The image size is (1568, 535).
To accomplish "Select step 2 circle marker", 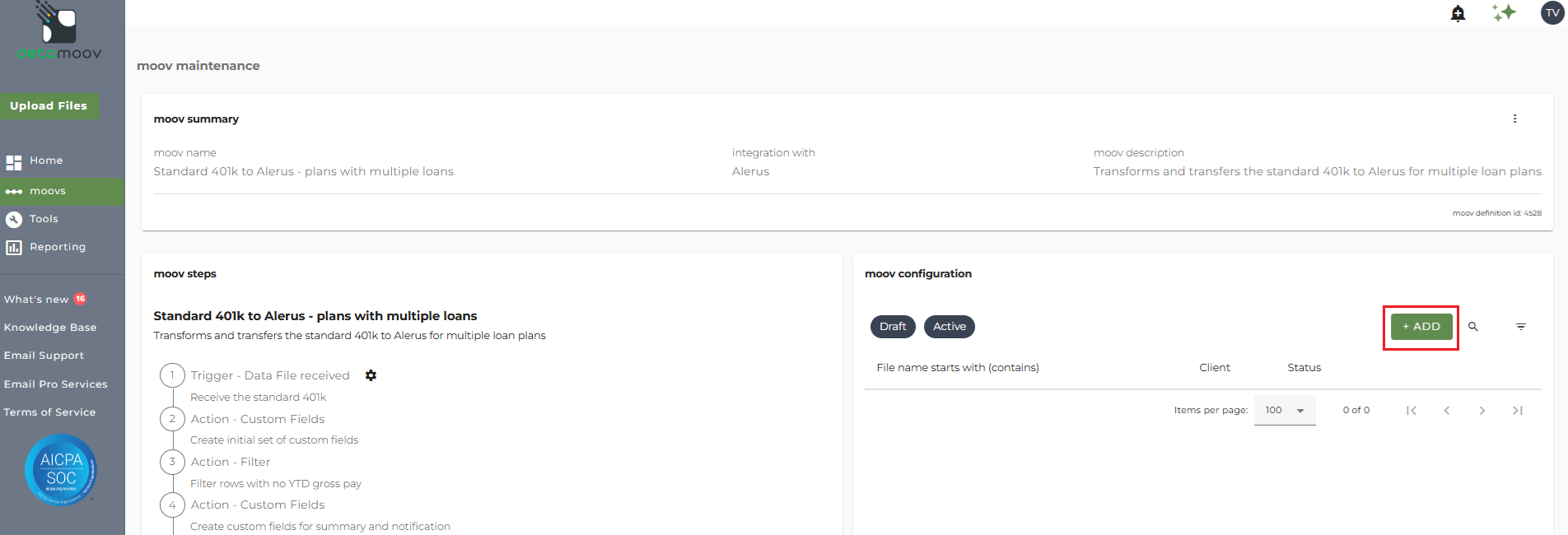I will (x=172, y=419).
